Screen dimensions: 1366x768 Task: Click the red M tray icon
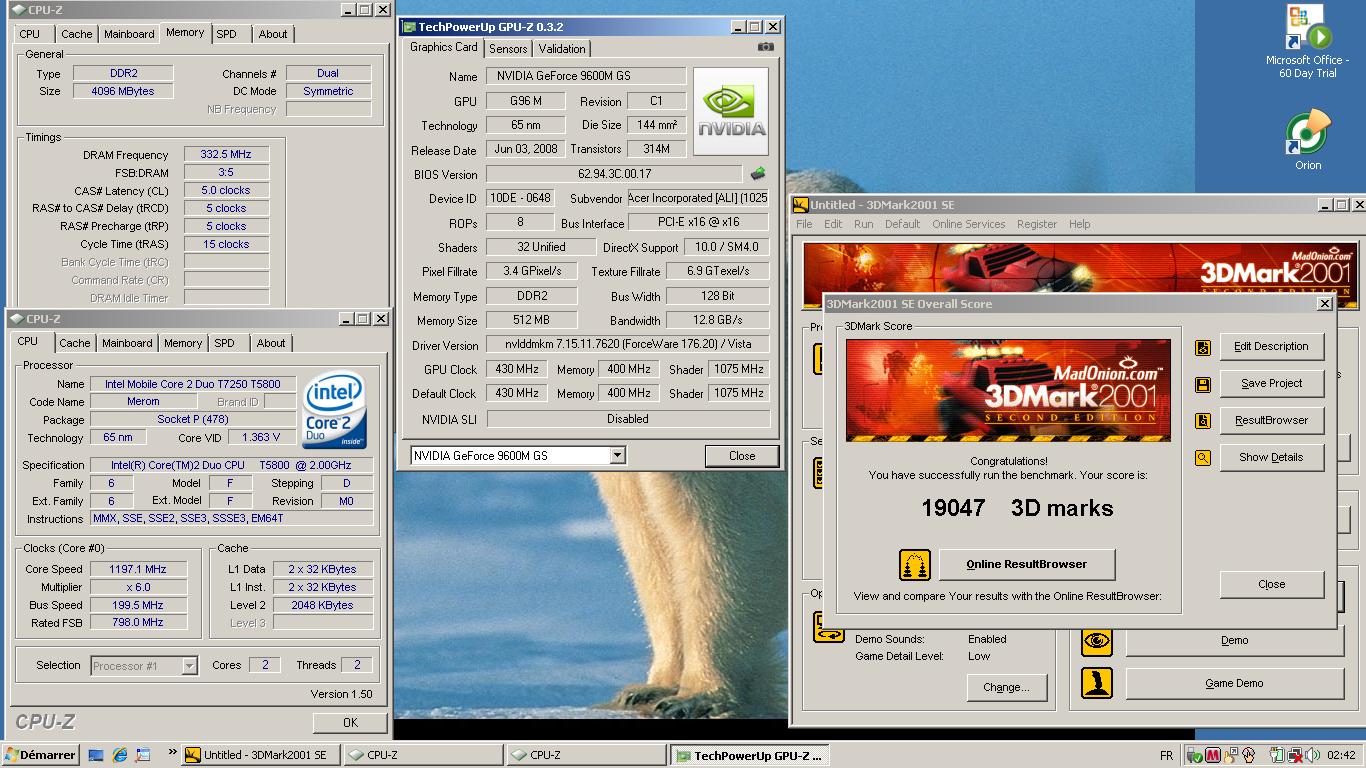1213,755
